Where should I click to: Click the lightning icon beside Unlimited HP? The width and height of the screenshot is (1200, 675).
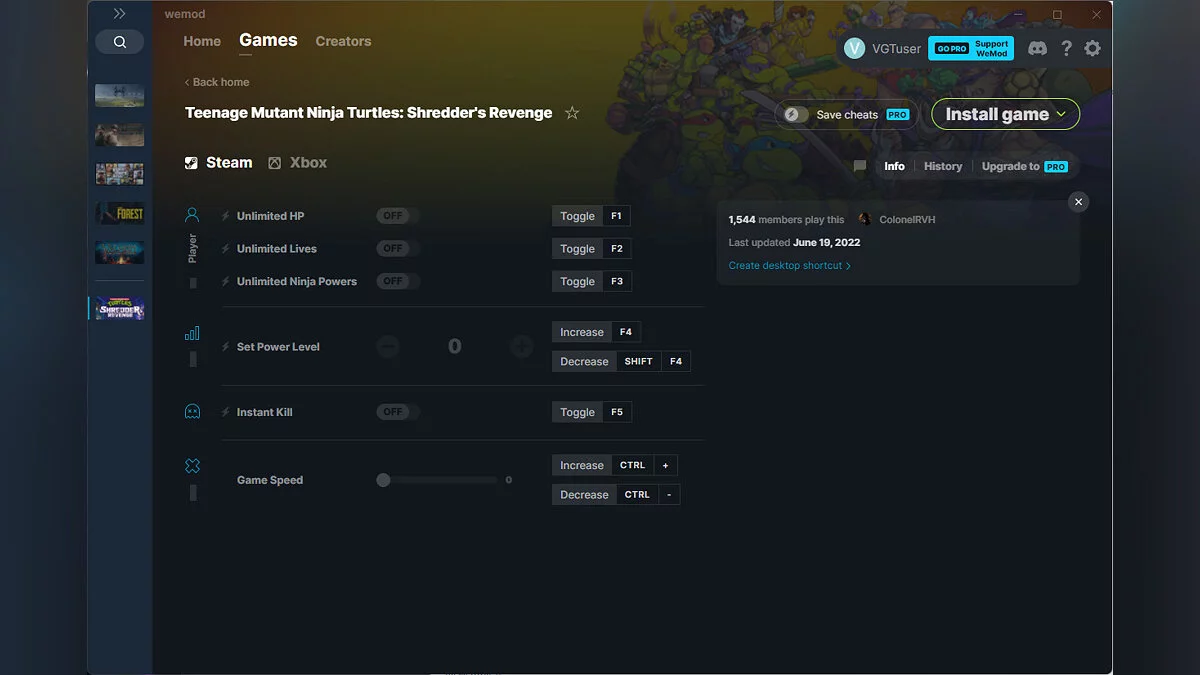point(226,216)
